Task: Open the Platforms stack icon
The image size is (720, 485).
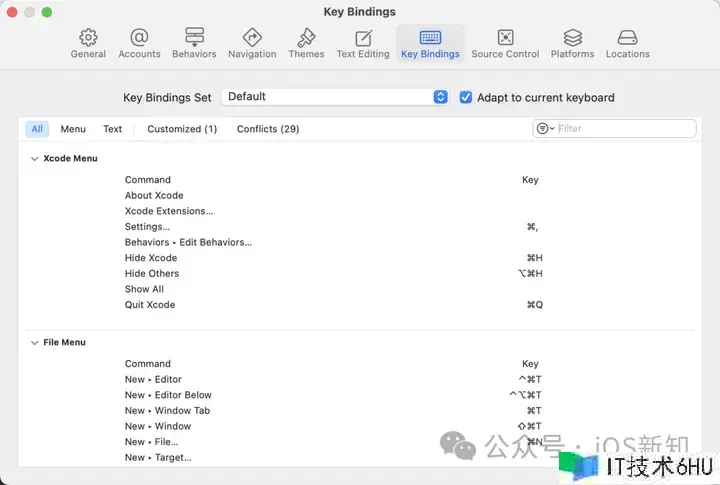Action: [x=573, y=37]
